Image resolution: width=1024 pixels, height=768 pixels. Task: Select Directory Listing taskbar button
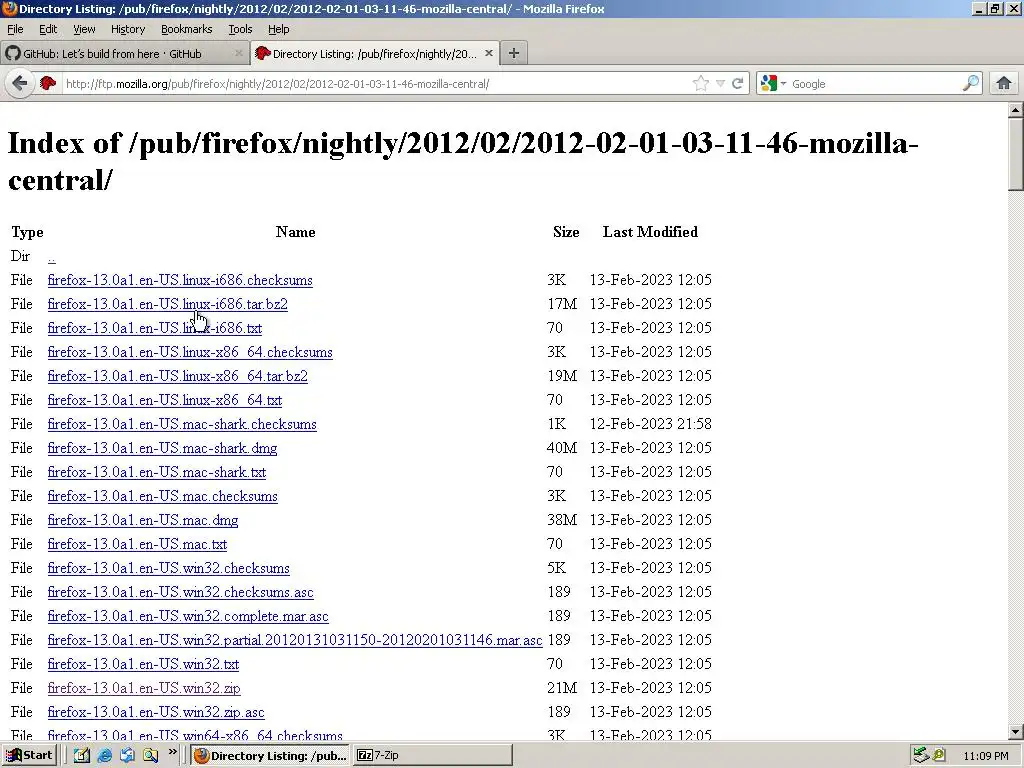click(x=271, y=756)
